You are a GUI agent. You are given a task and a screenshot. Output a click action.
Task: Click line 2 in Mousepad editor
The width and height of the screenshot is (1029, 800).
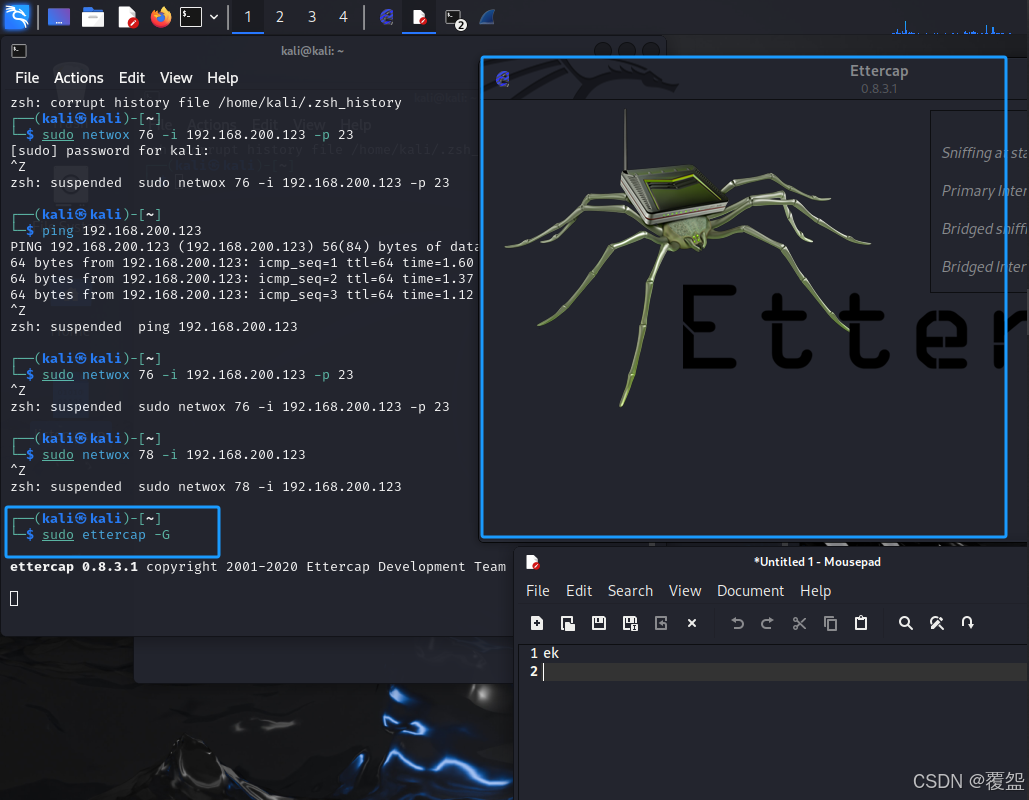tap(784, 671)
